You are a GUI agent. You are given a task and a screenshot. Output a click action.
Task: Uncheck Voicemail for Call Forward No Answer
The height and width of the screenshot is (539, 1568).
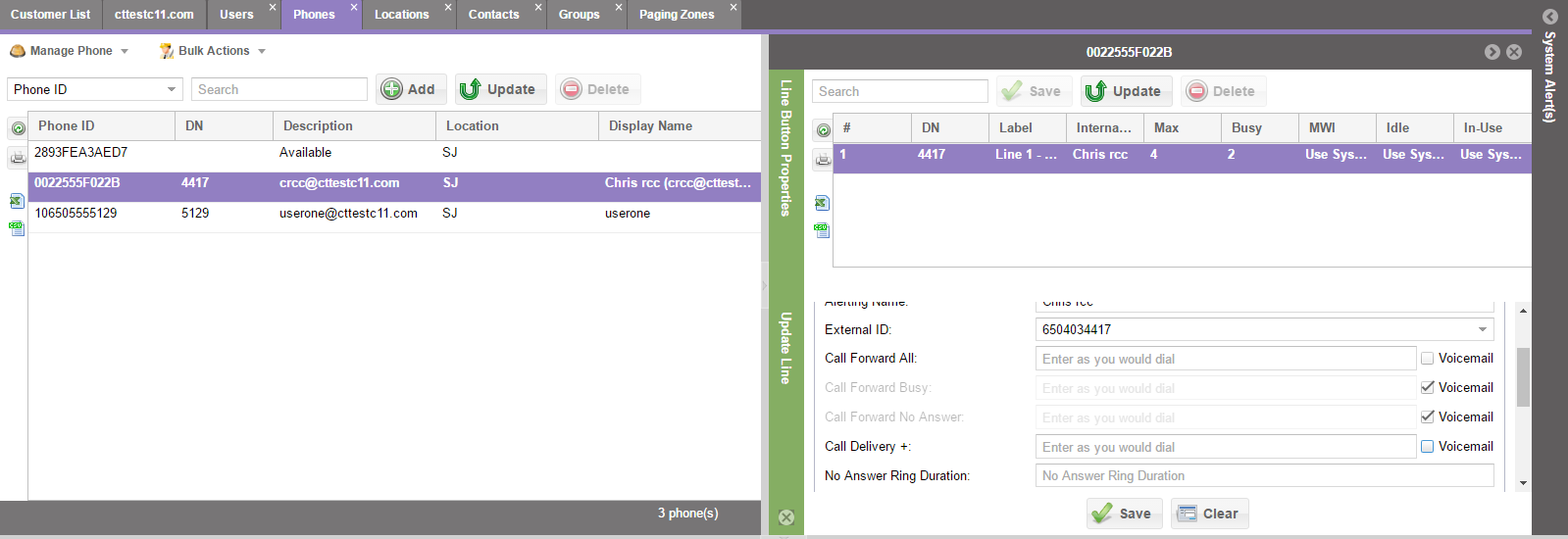tap(1428, 417)
